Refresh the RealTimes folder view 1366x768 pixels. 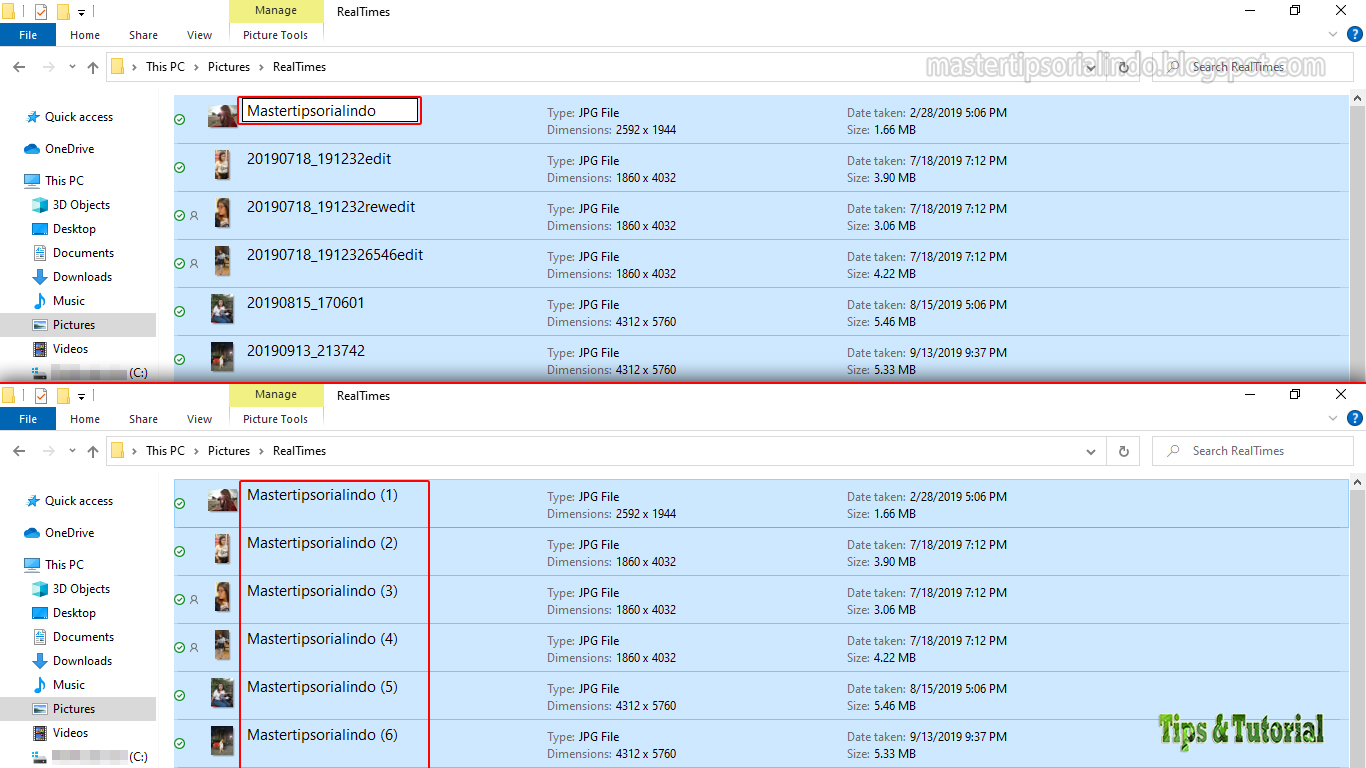click(1122, 67)
